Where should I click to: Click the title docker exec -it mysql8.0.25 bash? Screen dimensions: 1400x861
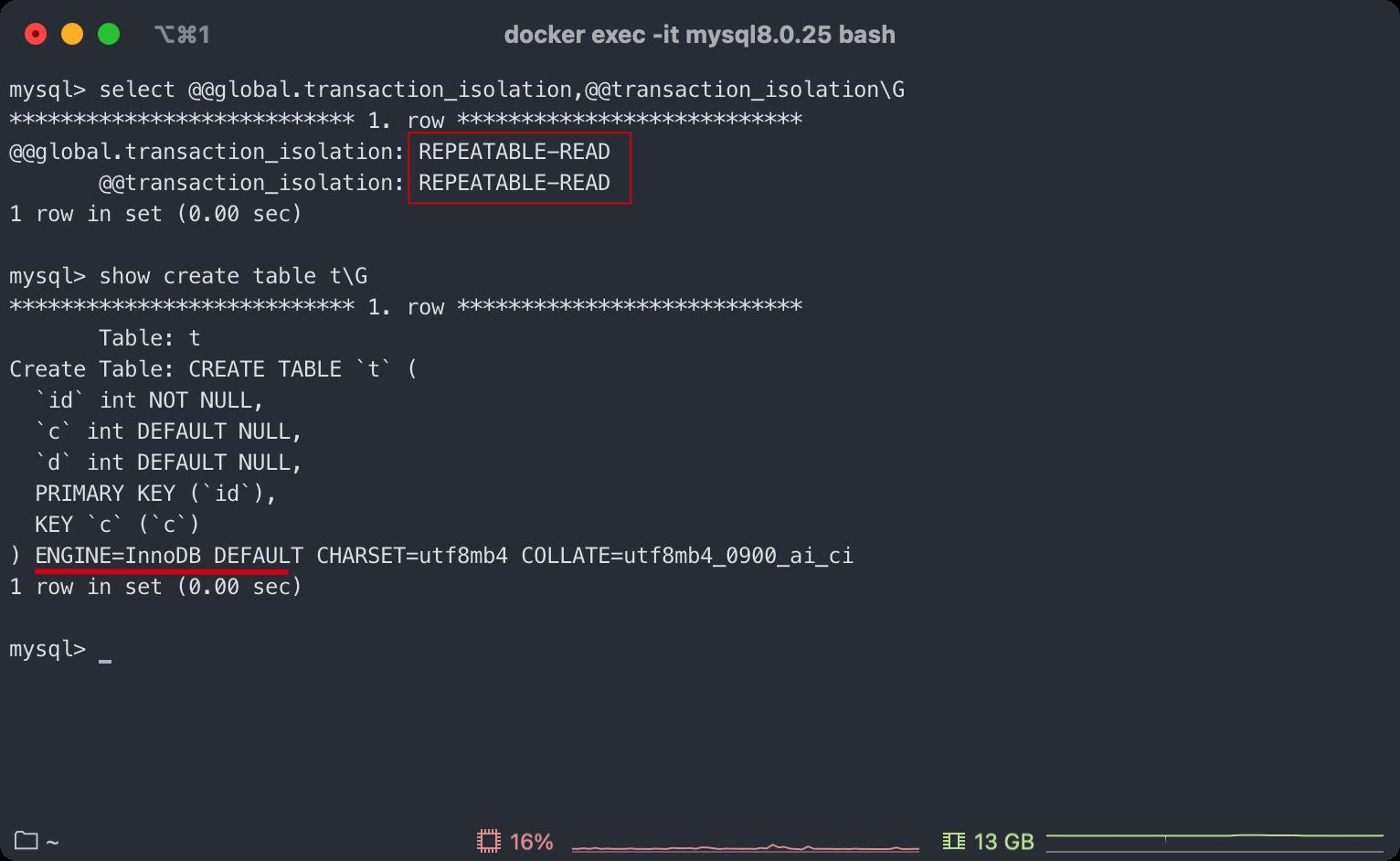pyautogui.click(x=700, y=34)
